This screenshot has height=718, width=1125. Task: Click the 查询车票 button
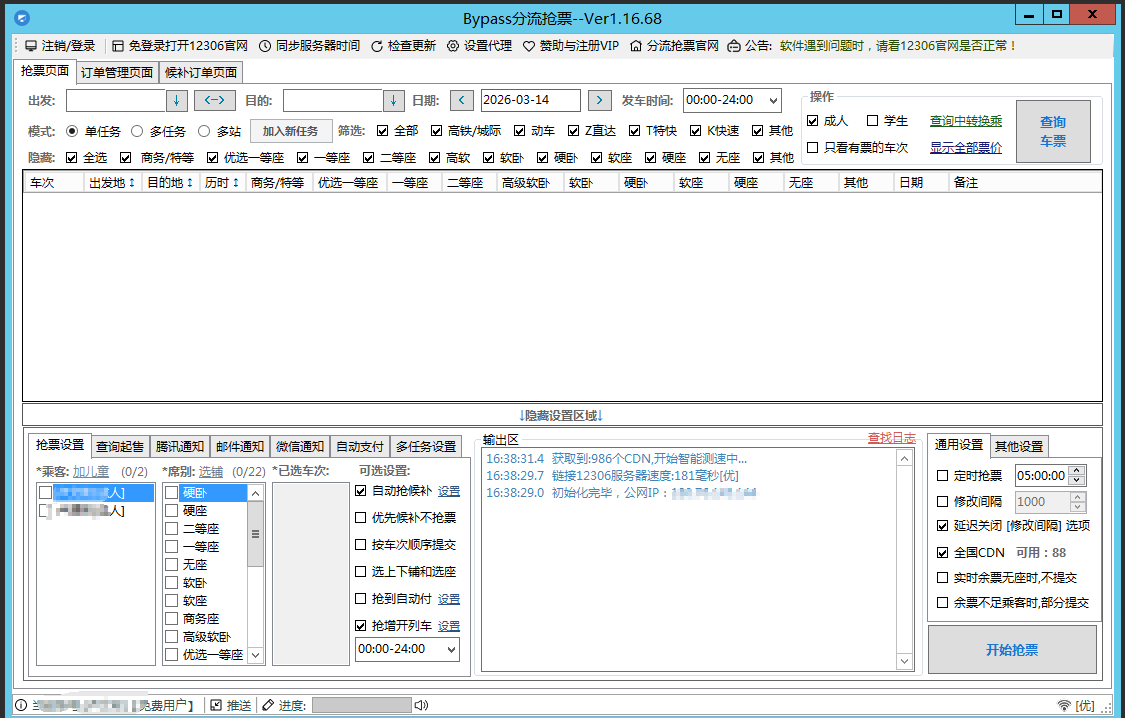tap(1051, 131)
